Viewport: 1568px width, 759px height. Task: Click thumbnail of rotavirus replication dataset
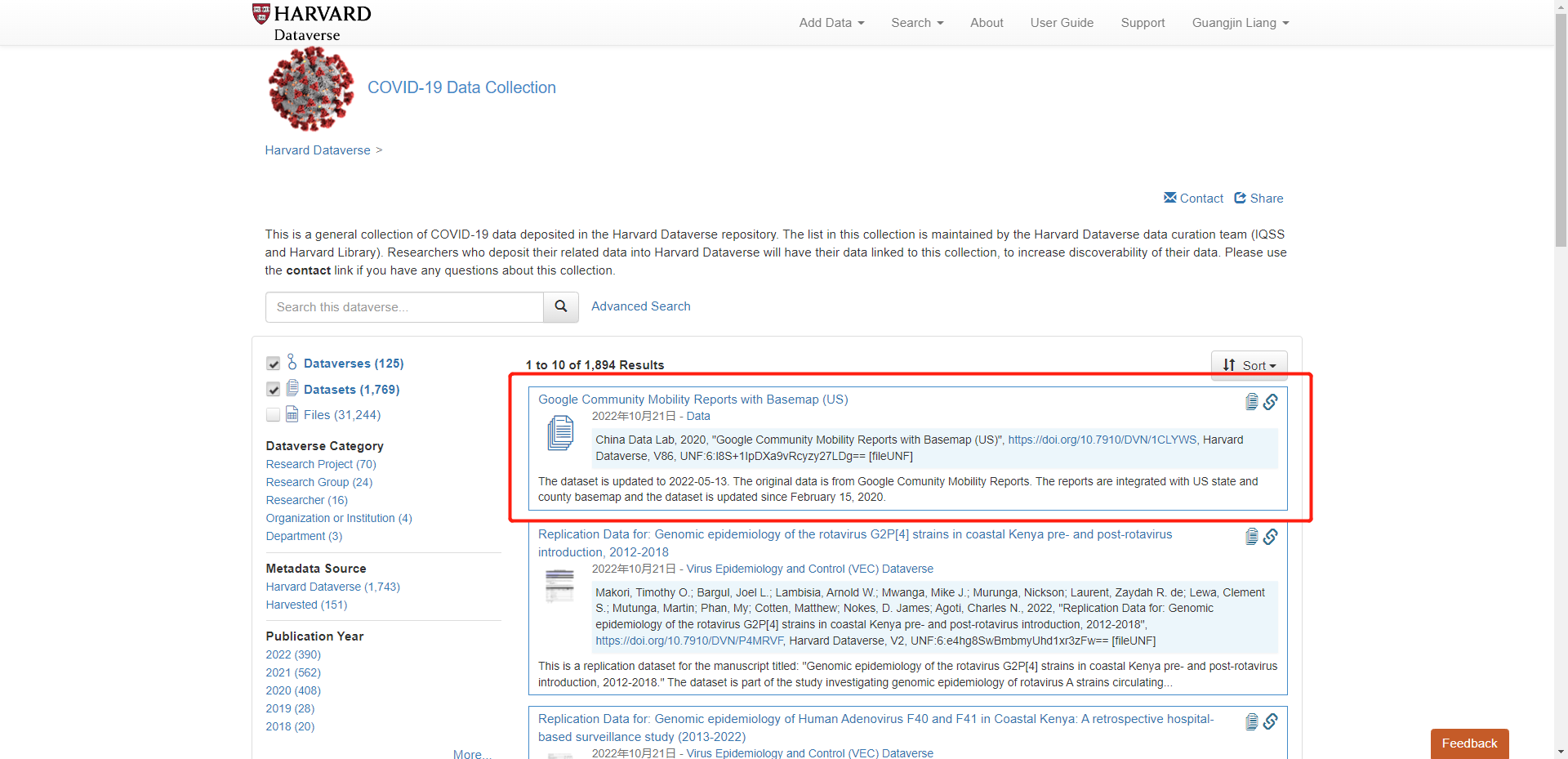click(x=560, y=586)
